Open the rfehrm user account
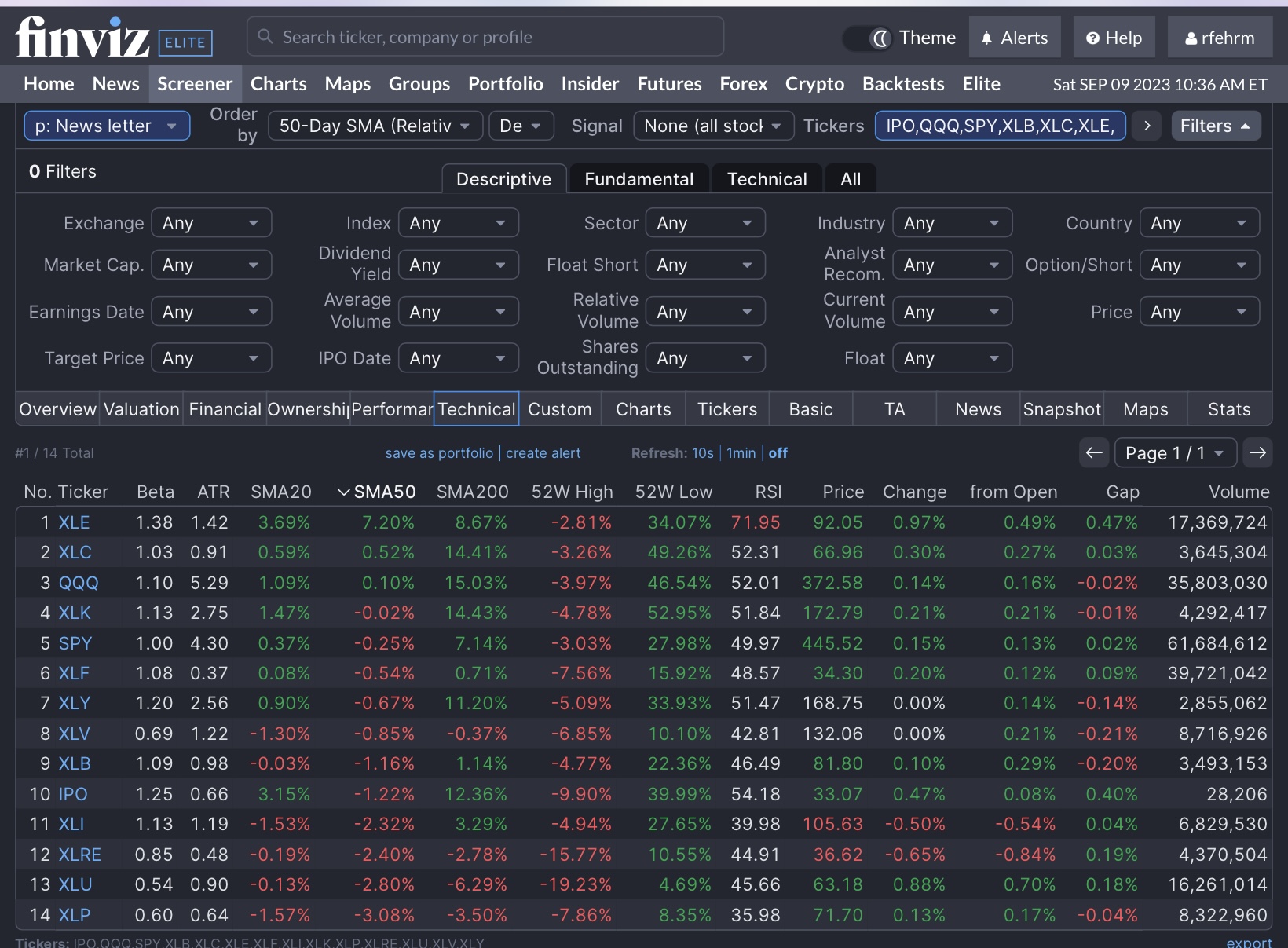Image resolution: width=1288 pixels, height=948 pixels. click(x=1220, y=38)
